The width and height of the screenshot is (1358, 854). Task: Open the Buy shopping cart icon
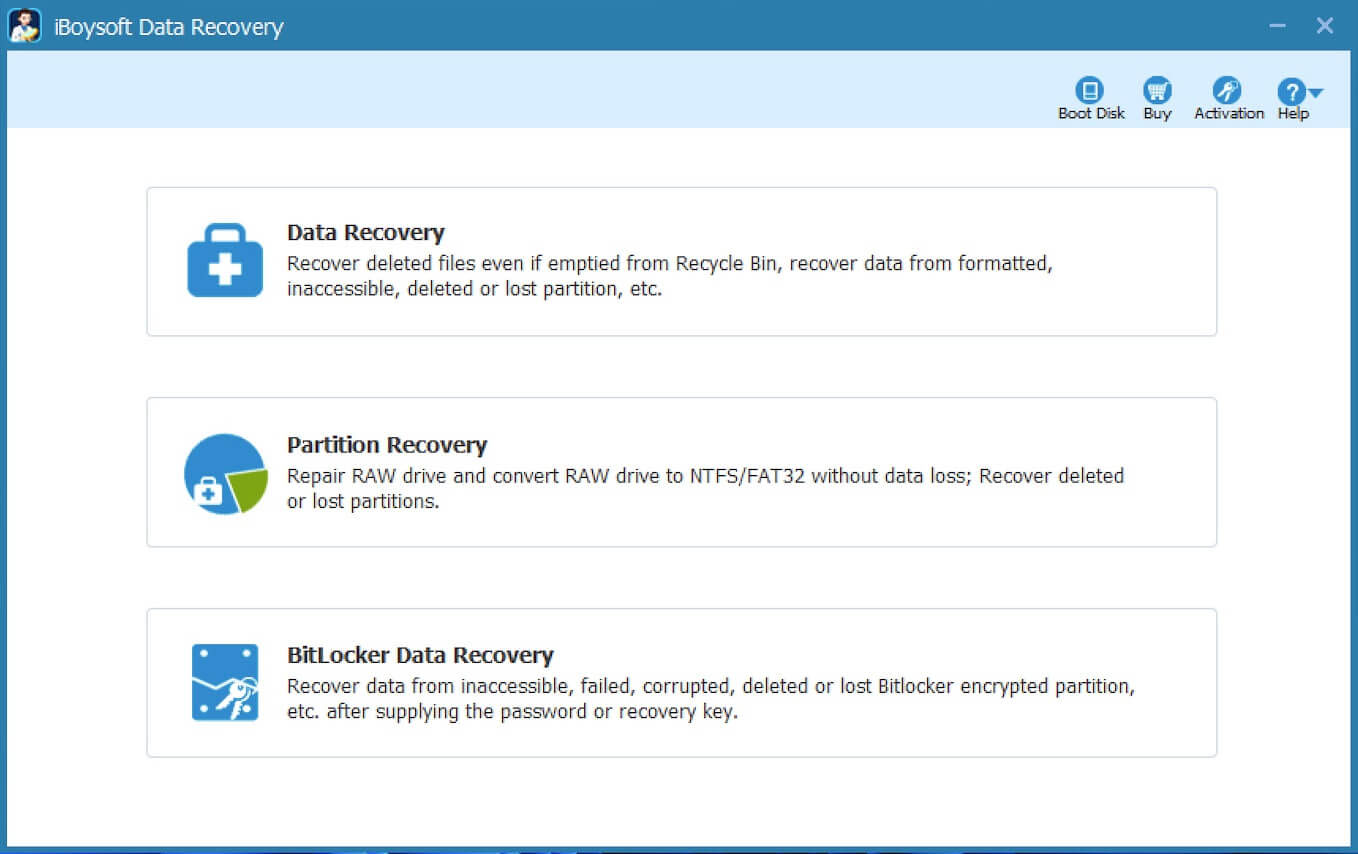pyautogui.click(x=1157, y=88)
